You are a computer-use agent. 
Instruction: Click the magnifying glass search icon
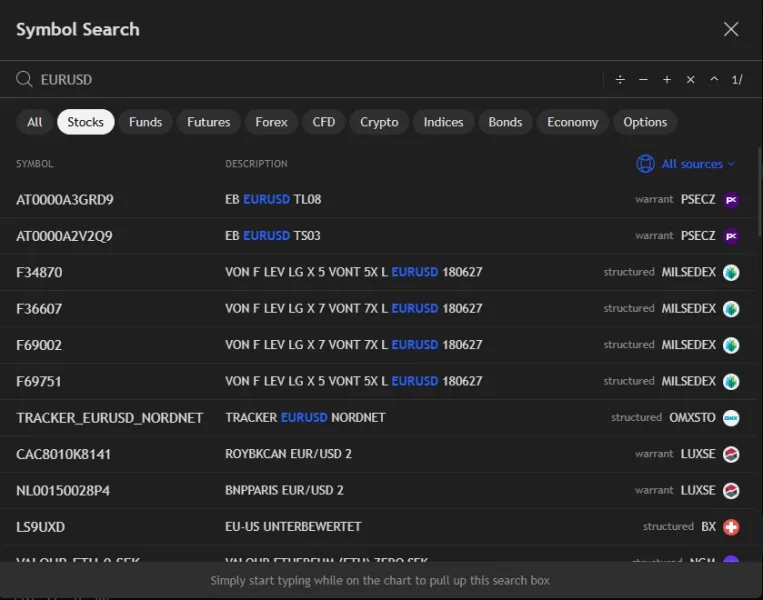coord(24,80)
